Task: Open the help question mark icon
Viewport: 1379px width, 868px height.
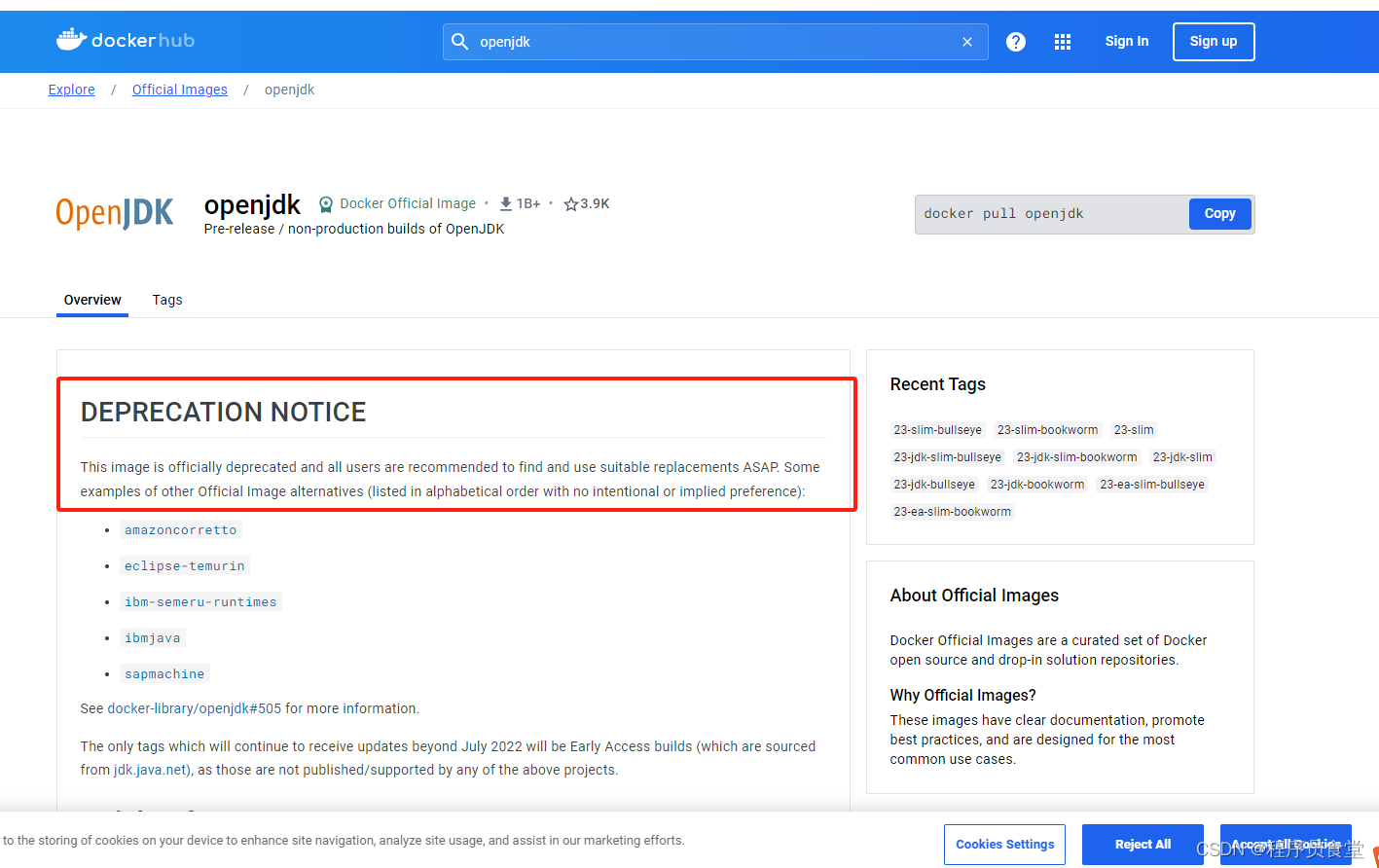Action: point(1016,42)
